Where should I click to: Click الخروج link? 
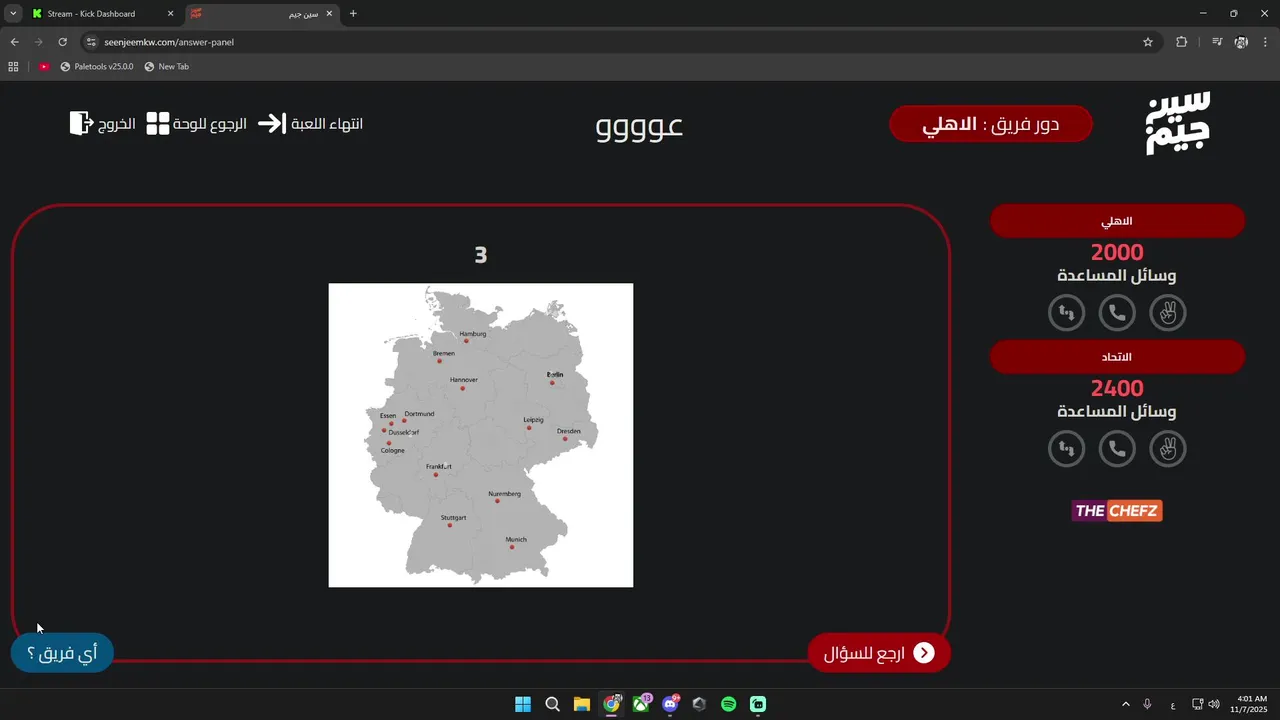click(x=116, y=124)
